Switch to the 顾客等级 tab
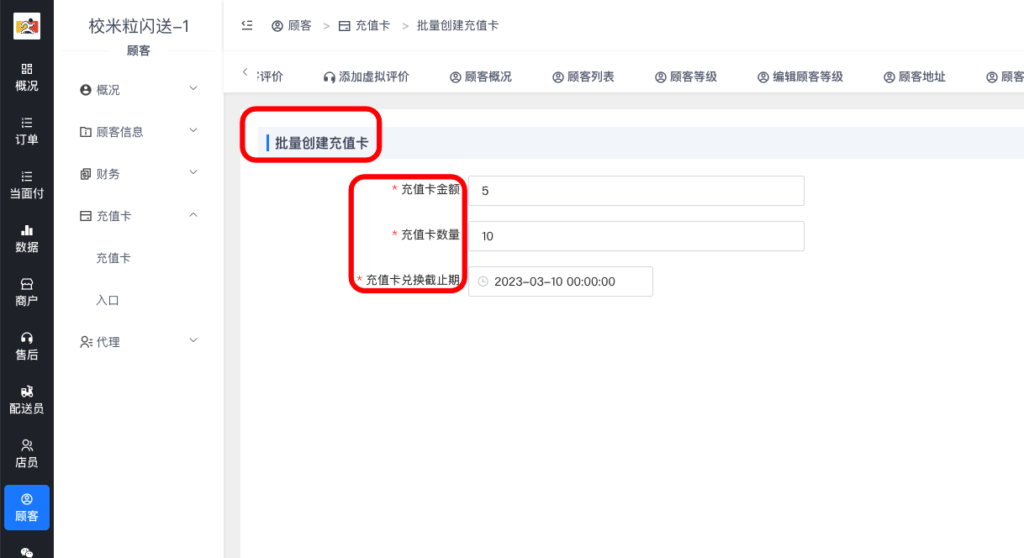1024x558 pixels. (x=686, y=77)
